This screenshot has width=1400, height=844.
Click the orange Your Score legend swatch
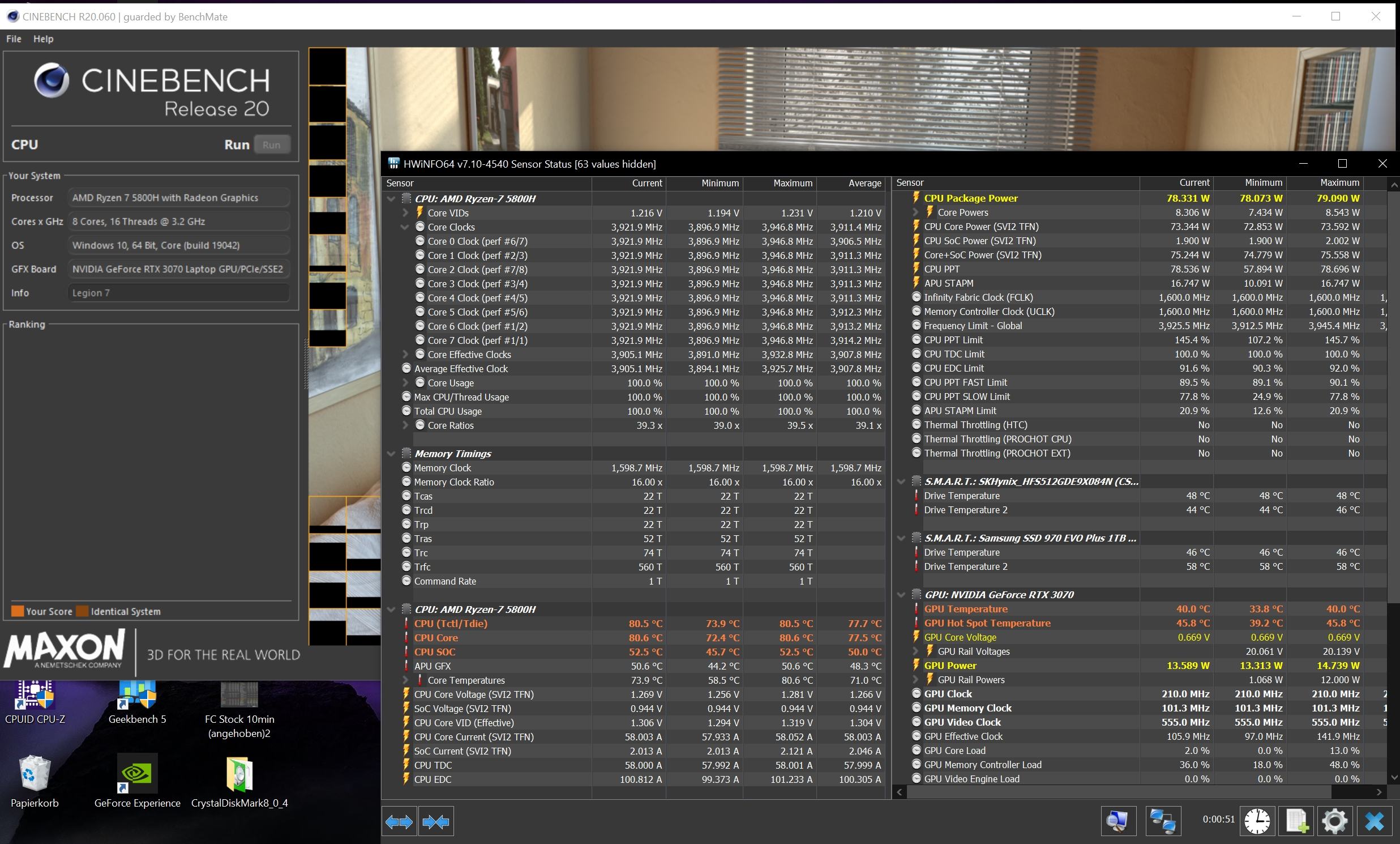point(18,611)
